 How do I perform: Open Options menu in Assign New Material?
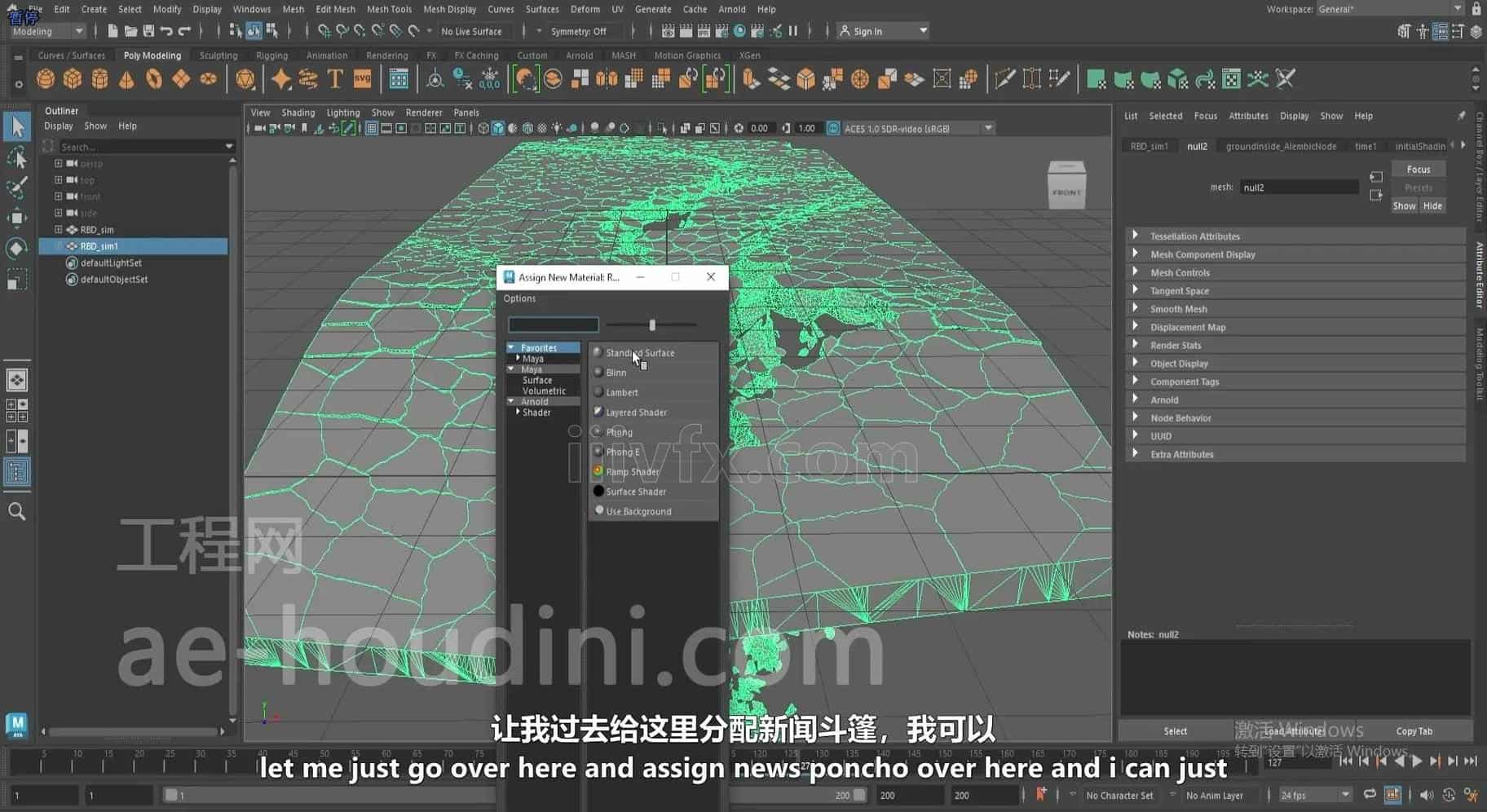click(x=519, y=298)
